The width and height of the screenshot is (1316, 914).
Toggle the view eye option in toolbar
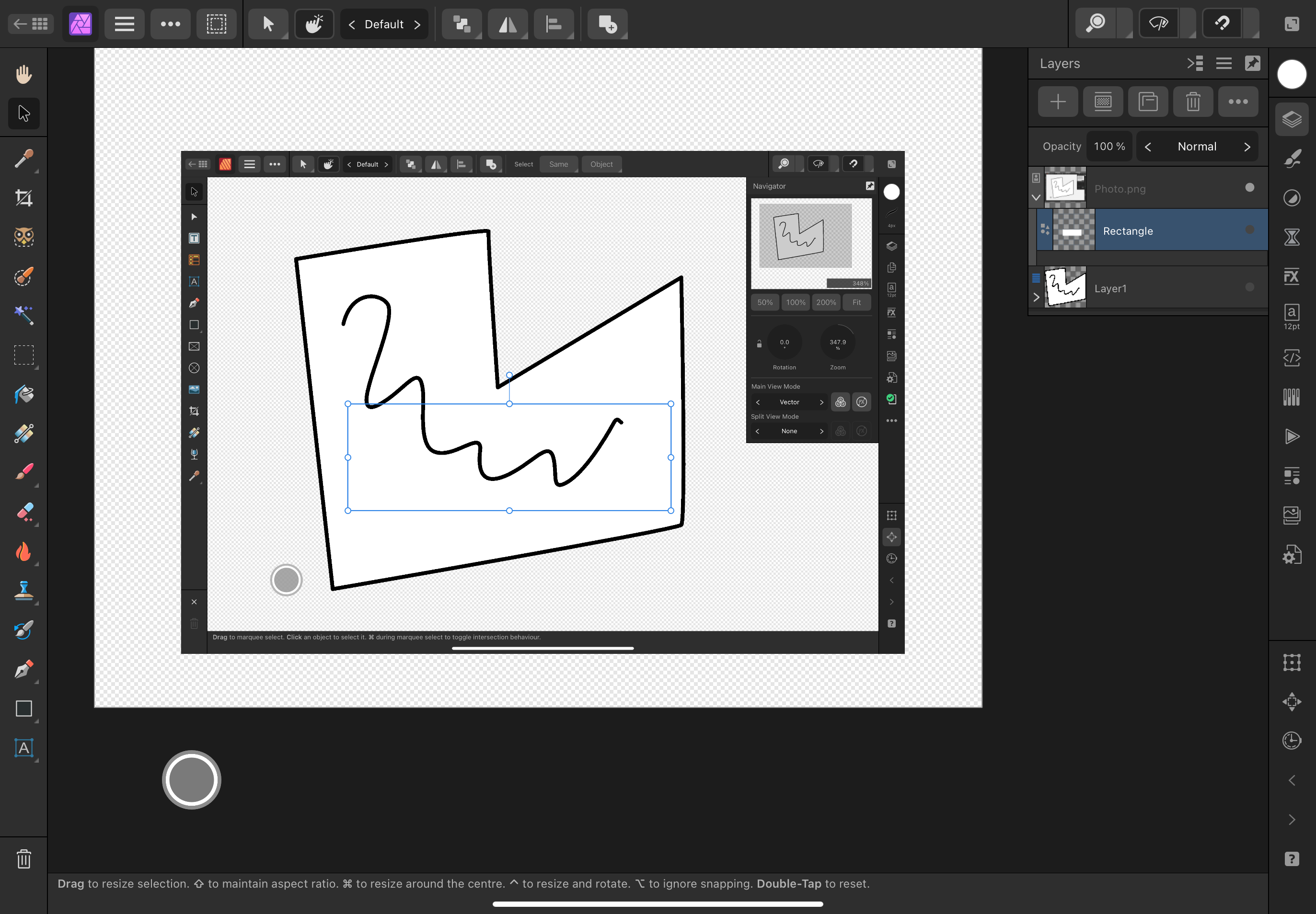(1159, 24)
